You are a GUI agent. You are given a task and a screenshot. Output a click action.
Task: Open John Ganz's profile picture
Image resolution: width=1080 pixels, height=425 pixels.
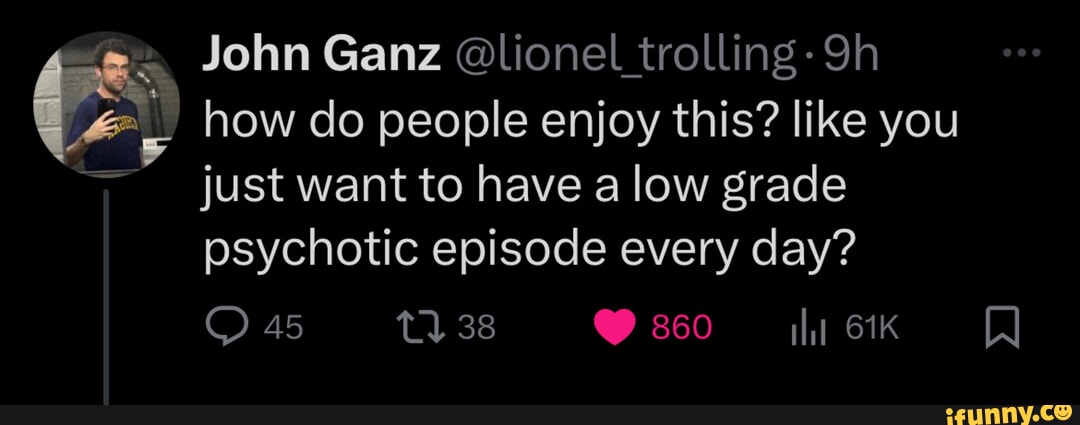106,104
